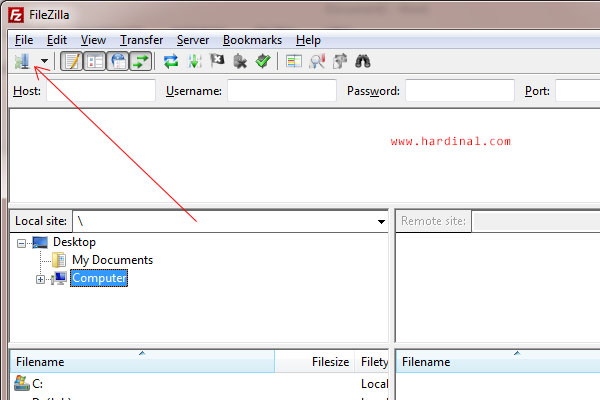600x400 pixels.
Task: Select Computer in local tree
Action: click(x=99, y=278)
